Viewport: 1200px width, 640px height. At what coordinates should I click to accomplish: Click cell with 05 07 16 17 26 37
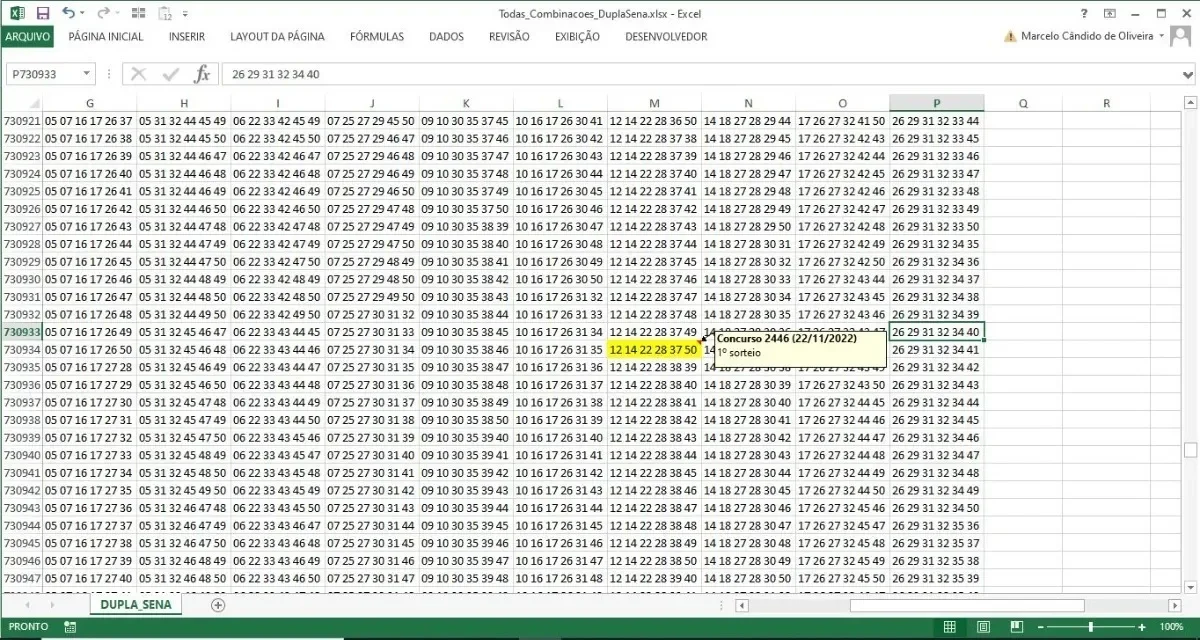click(90, 121)
